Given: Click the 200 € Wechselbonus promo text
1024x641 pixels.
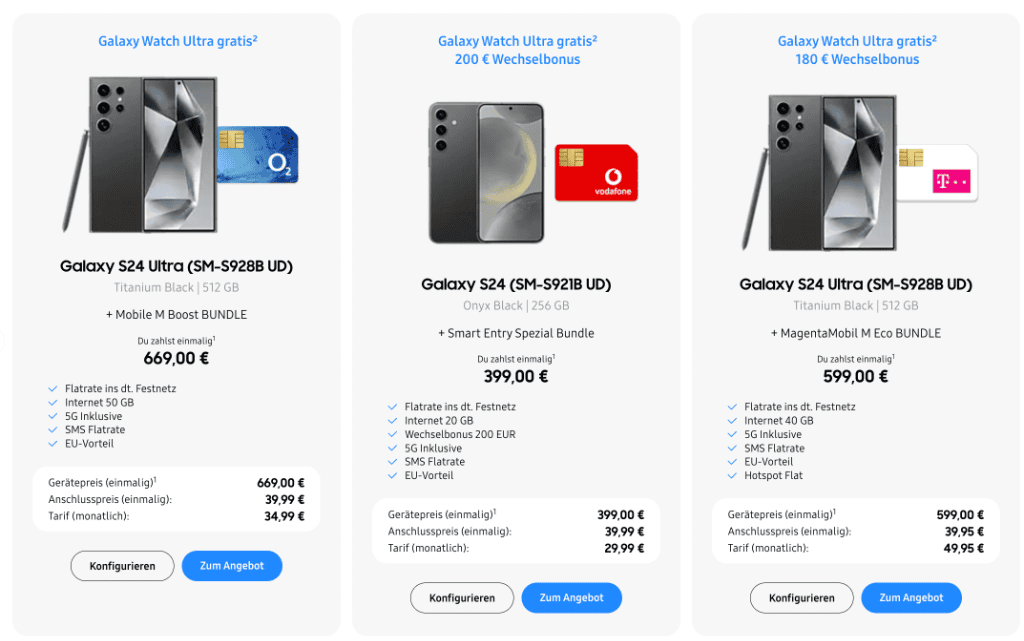Looking at the screenshot, I should pos(517,59).
